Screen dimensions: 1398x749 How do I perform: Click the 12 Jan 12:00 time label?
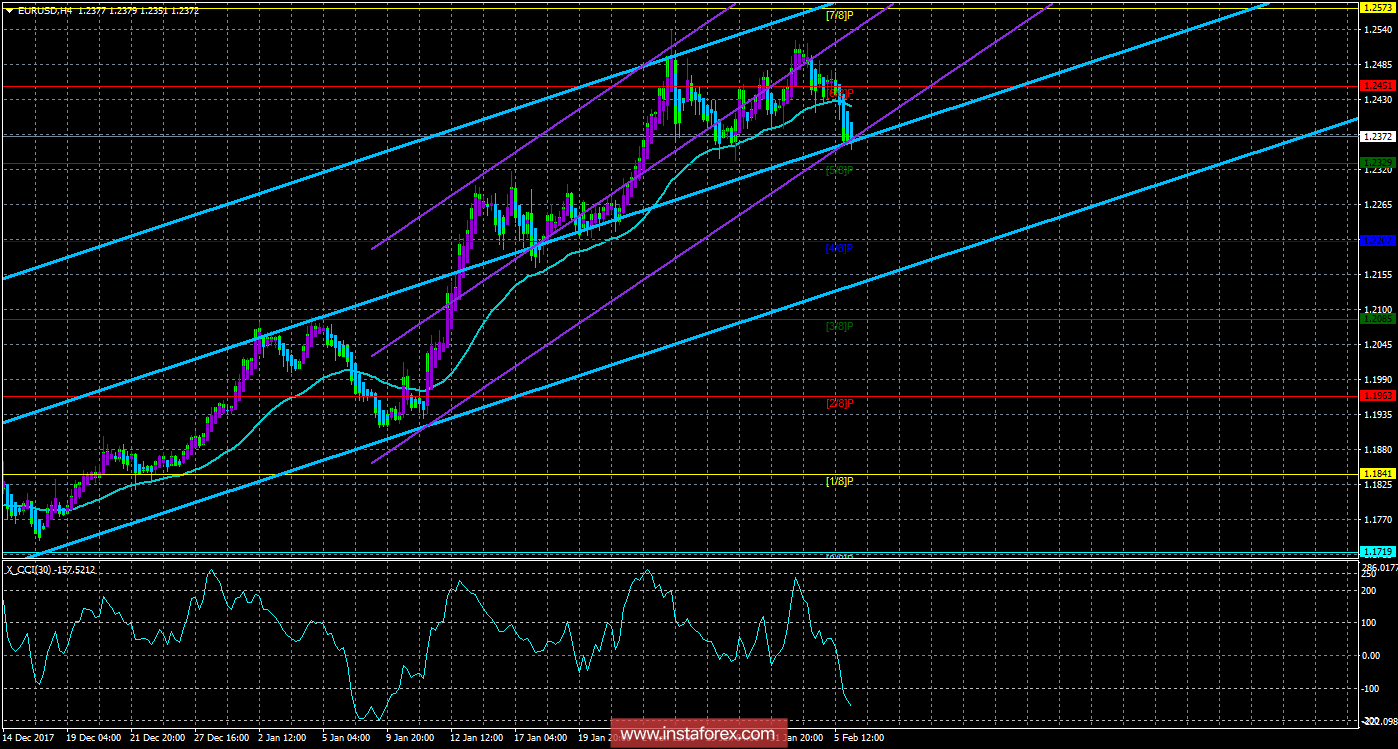[x=478, y=737]
